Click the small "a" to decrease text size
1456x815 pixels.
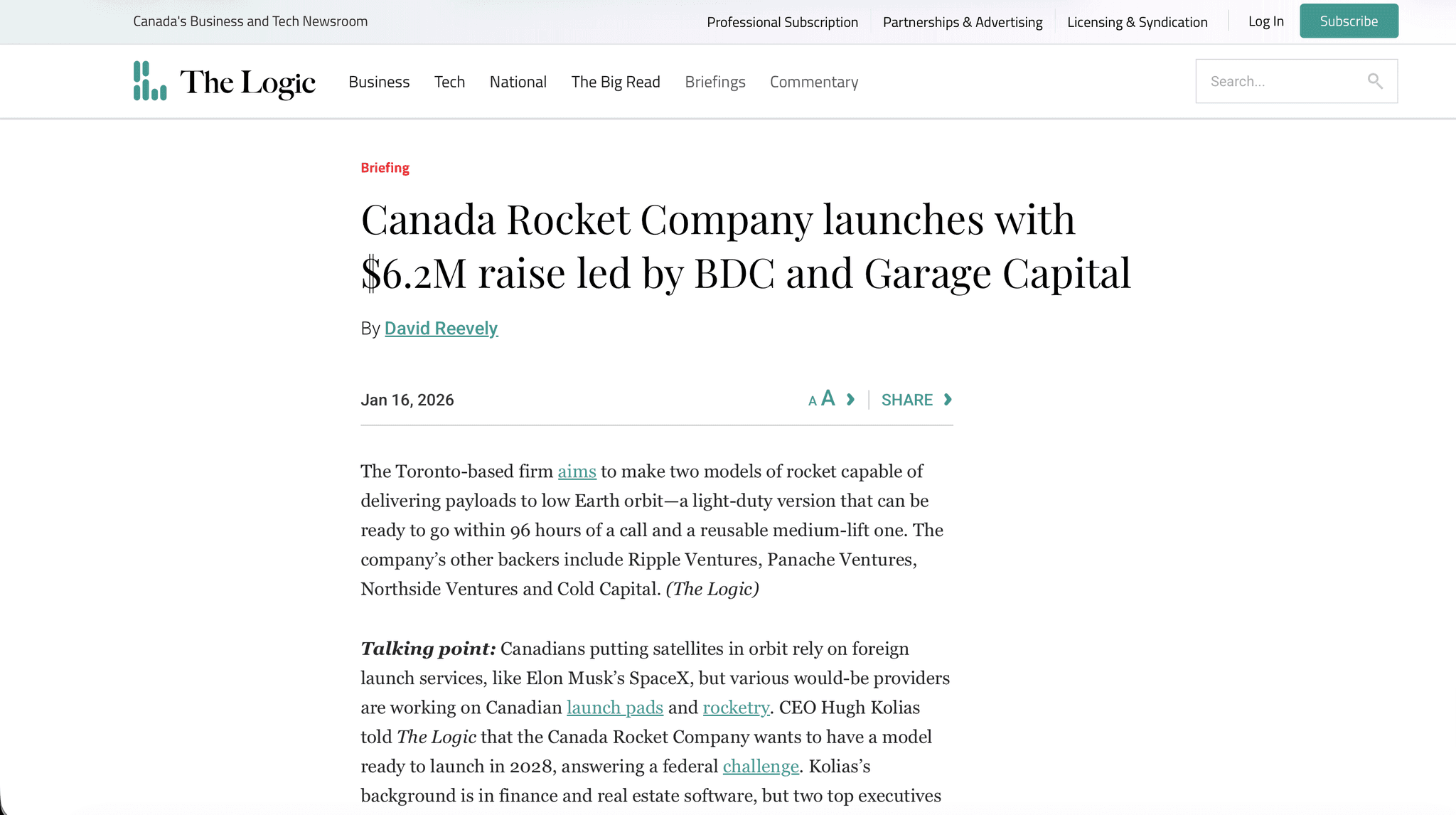point(811,400)
